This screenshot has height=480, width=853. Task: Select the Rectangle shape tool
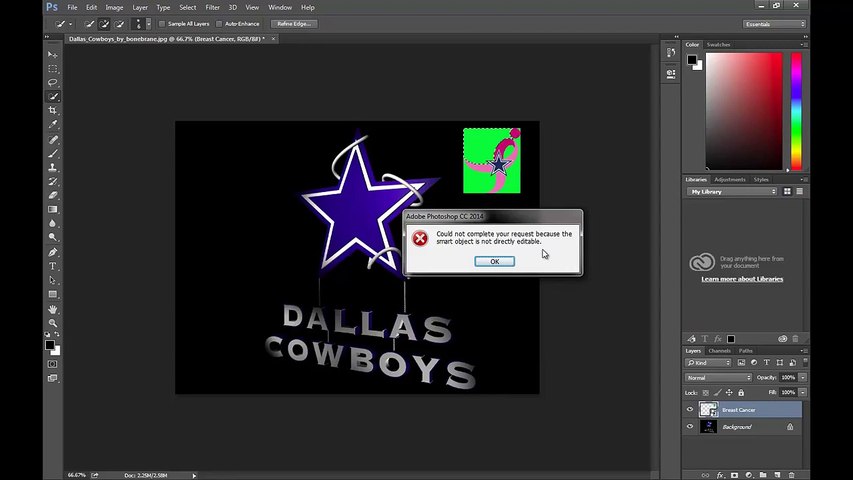tap(53, 294)
